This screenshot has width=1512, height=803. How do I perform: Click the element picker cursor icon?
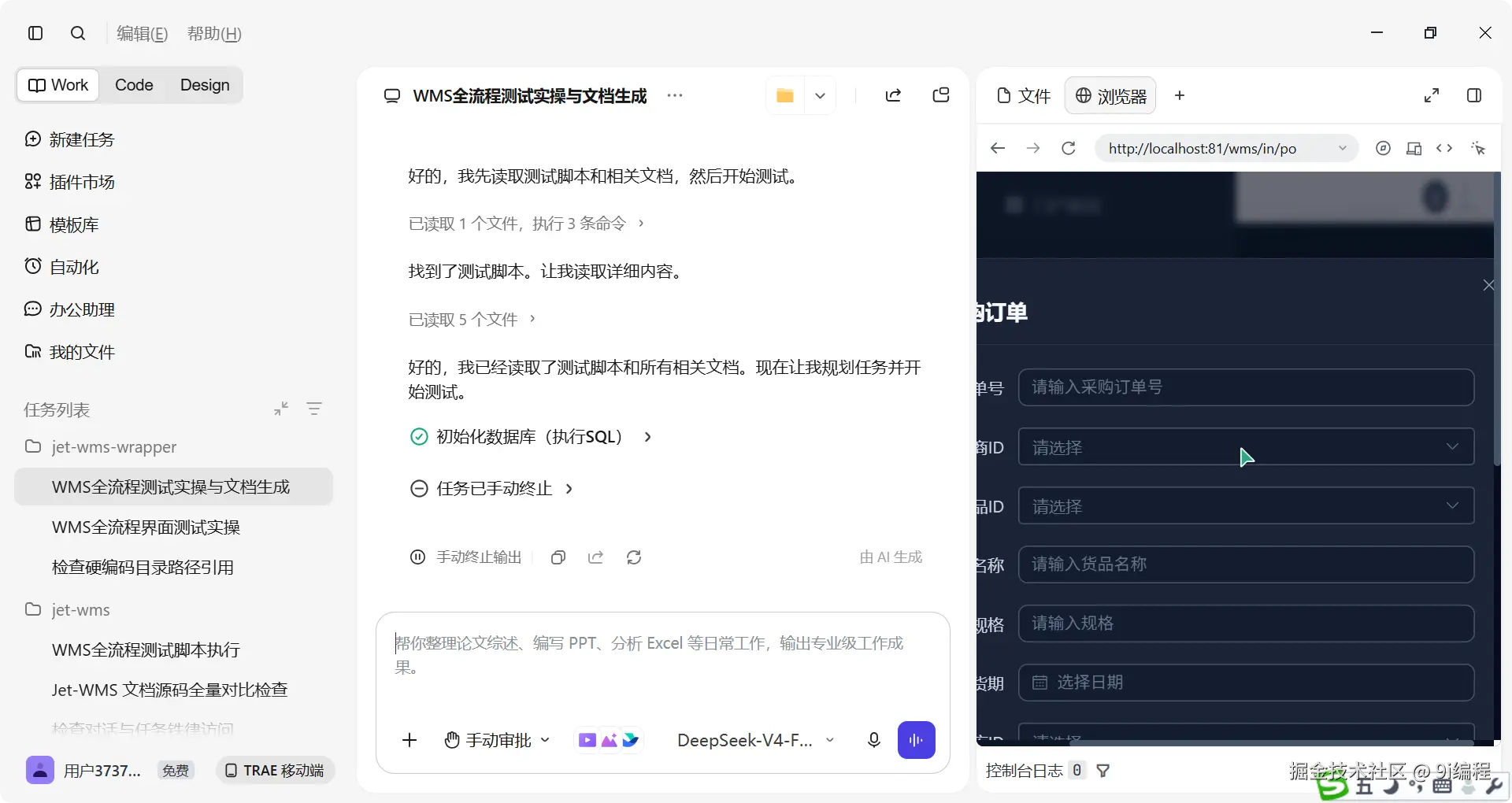pyautogui.click(x=1478, y=148)
